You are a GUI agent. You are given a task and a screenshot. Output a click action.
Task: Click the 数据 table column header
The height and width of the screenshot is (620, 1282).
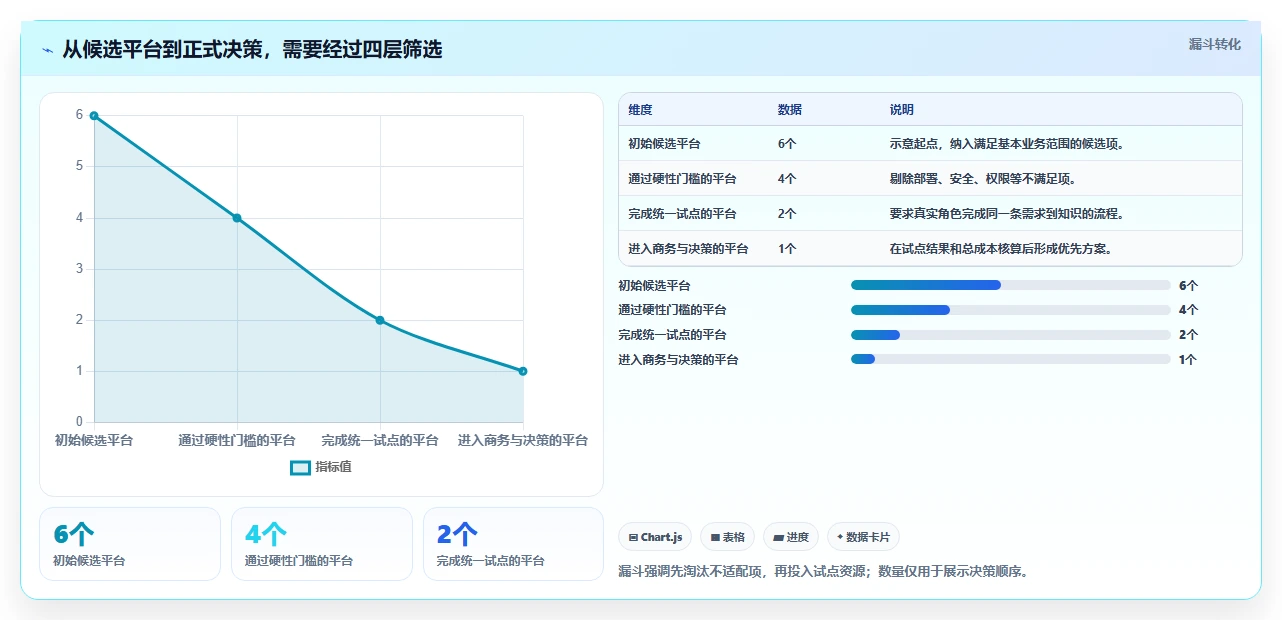[789, 110]
